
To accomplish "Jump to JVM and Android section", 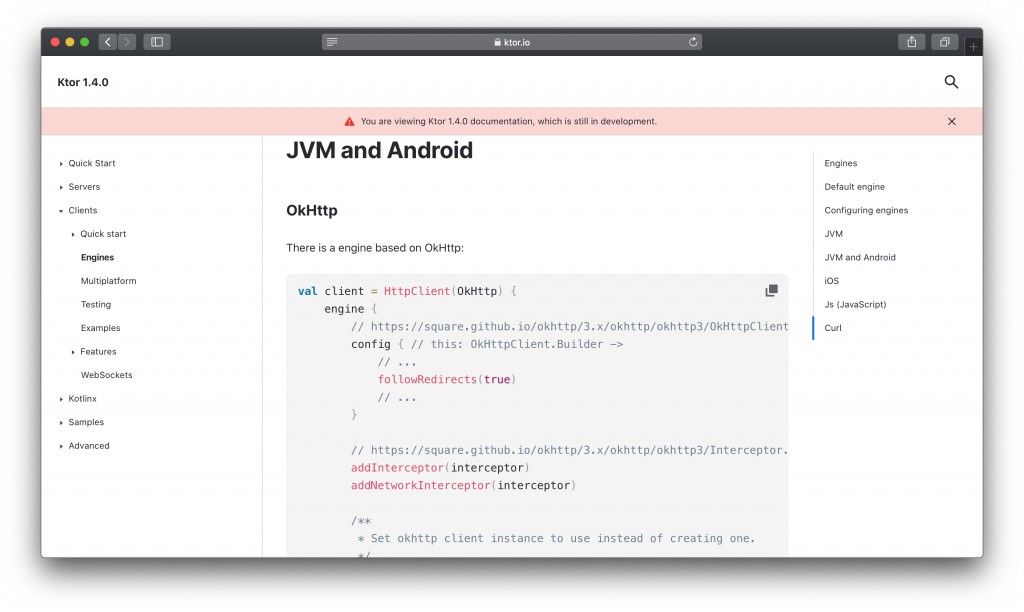I will coord(859,257).
